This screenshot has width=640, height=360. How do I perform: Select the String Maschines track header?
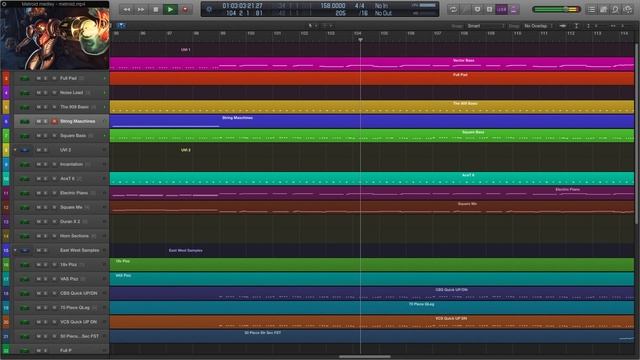[x=61, y=121]
